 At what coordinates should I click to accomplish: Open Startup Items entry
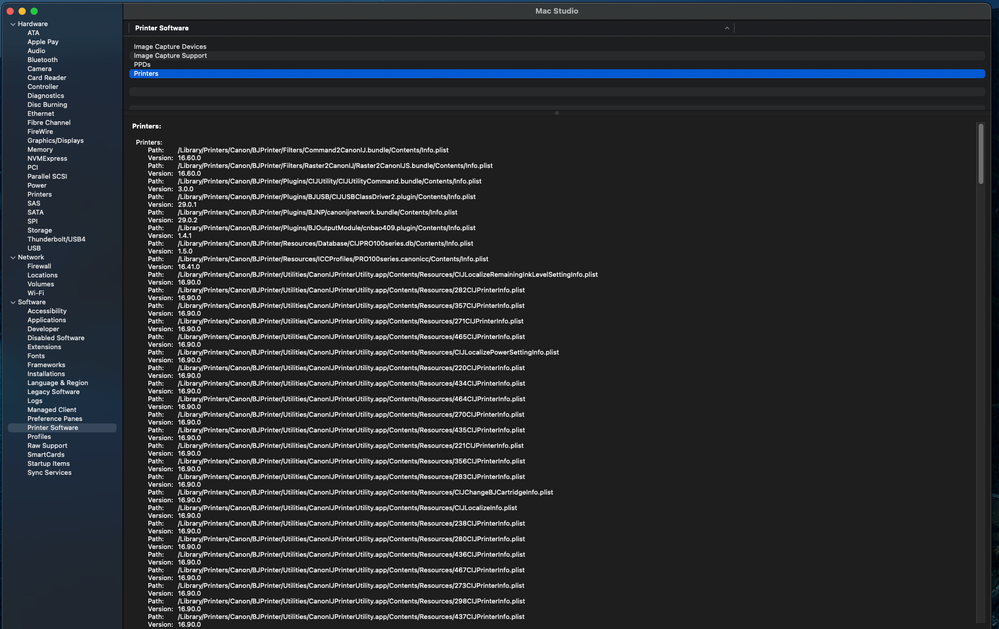point(48,463)
